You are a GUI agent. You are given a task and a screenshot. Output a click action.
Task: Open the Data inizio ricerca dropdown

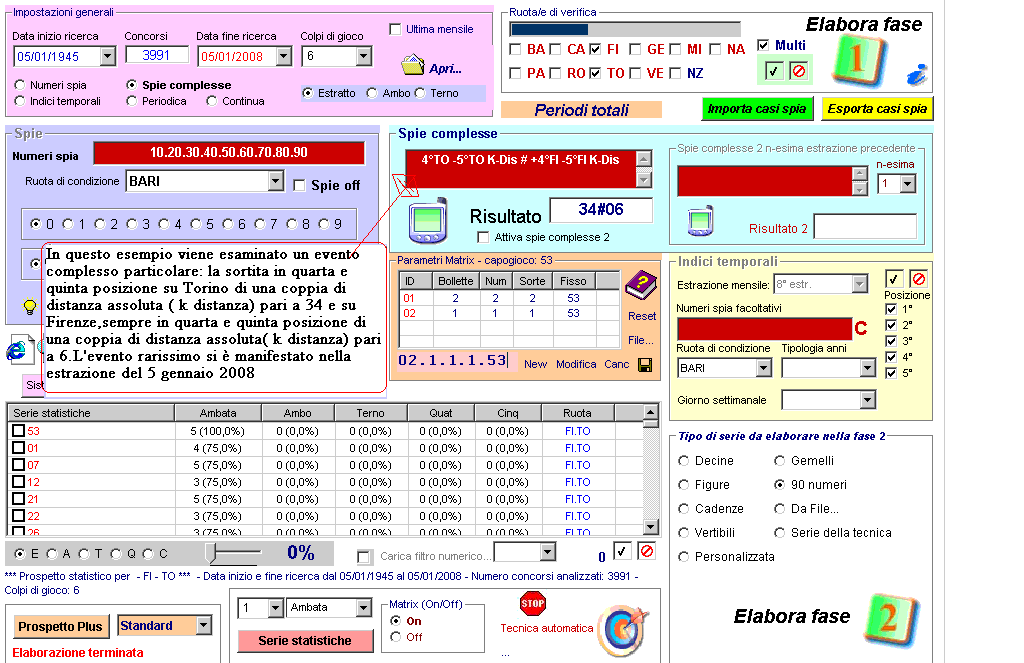[108, 57]
